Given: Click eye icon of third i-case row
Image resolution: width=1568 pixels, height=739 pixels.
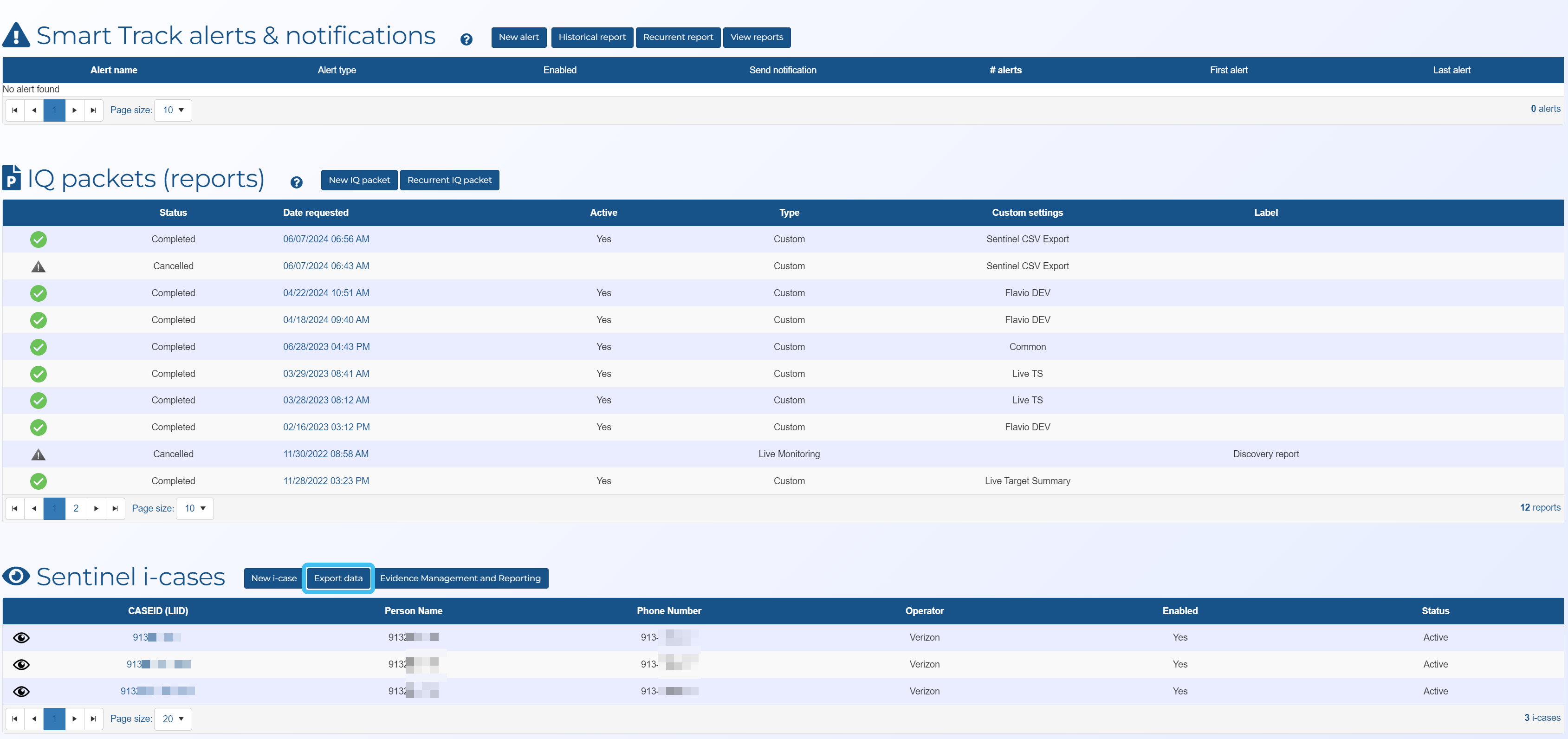Looking at the screenshot, I should pyautogui.click(x=21, y=691).
